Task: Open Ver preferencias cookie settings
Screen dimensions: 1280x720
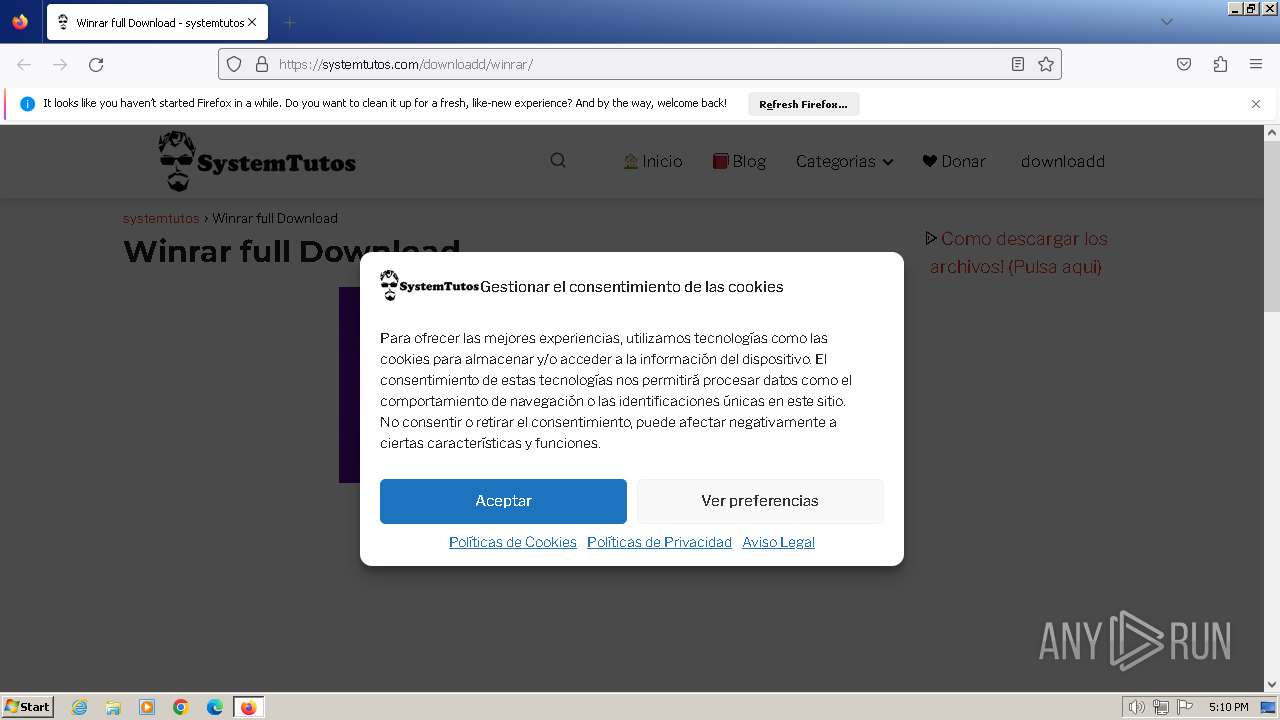Action: 760,501
